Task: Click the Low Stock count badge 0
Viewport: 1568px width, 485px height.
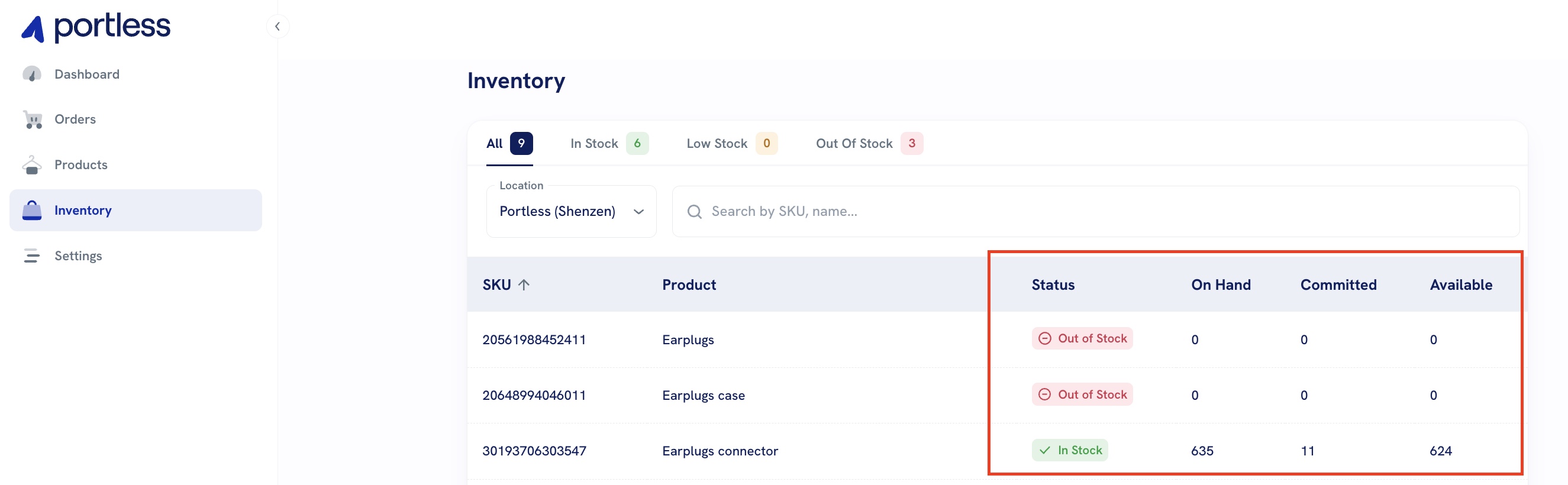Action: point(766,143)
